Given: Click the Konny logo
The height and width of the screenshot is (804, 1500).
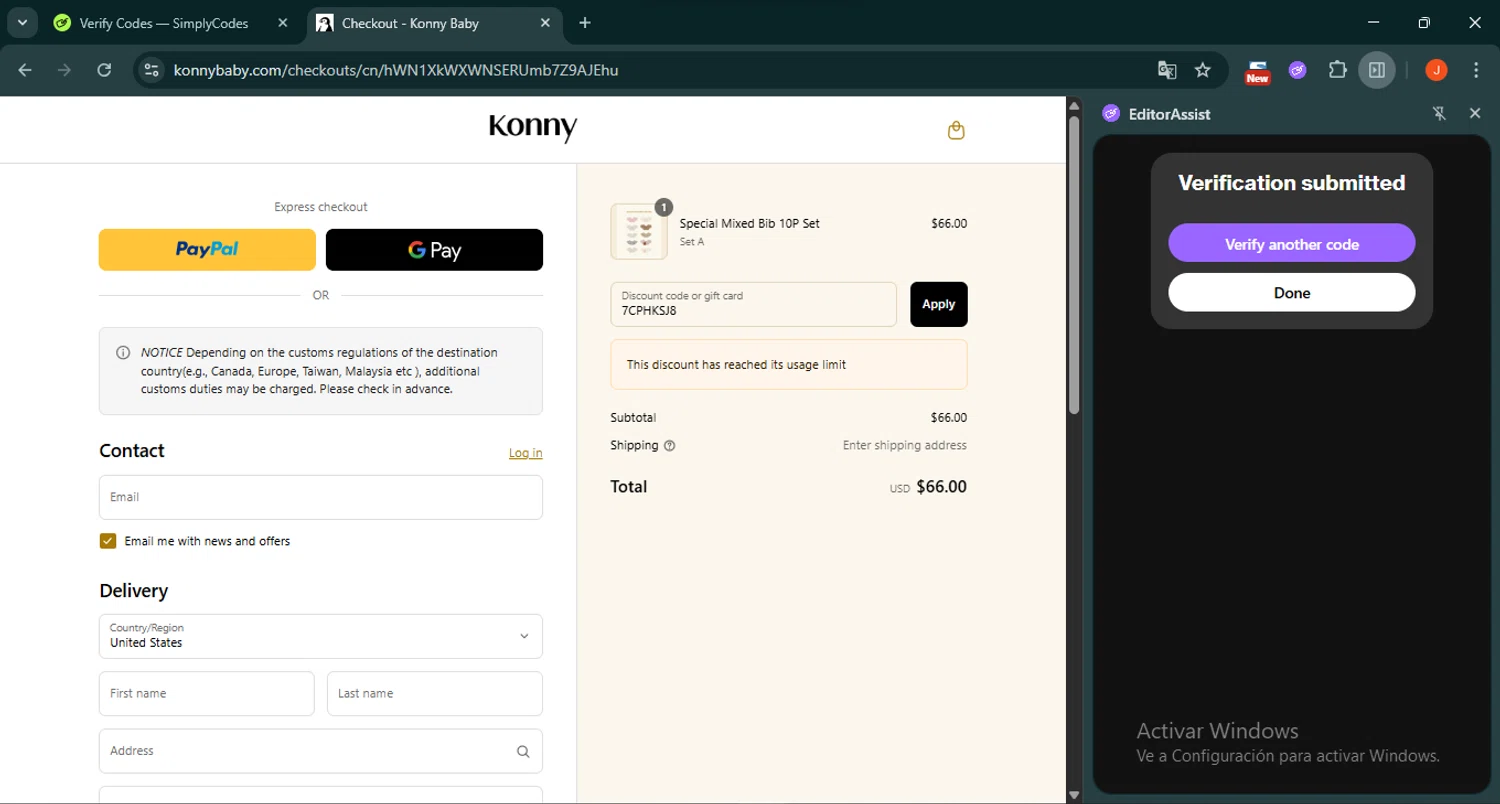Looking at the screenshot, I should tap(533, 128).
